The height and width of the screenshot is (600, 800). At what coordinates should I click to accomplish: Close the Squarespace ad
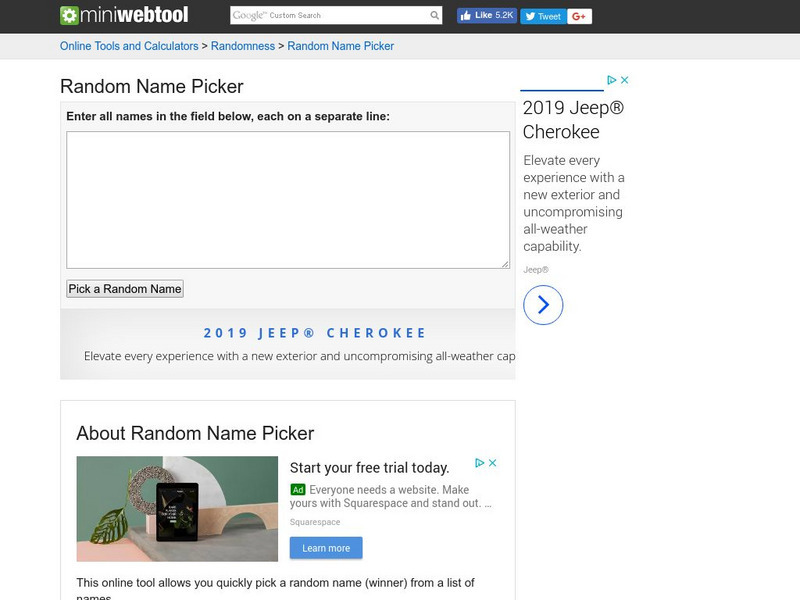(492, 463)
